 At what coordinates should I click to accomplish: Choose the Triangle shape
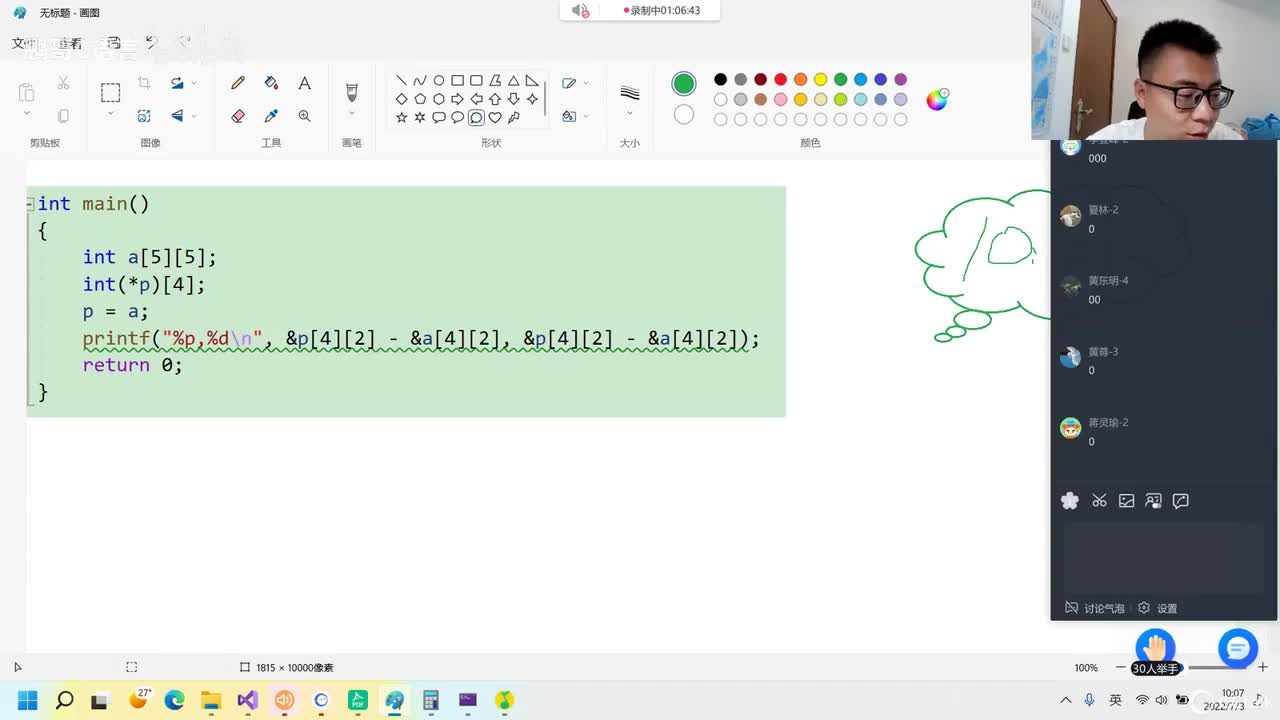pyautogui.click(x=513, y=81)
